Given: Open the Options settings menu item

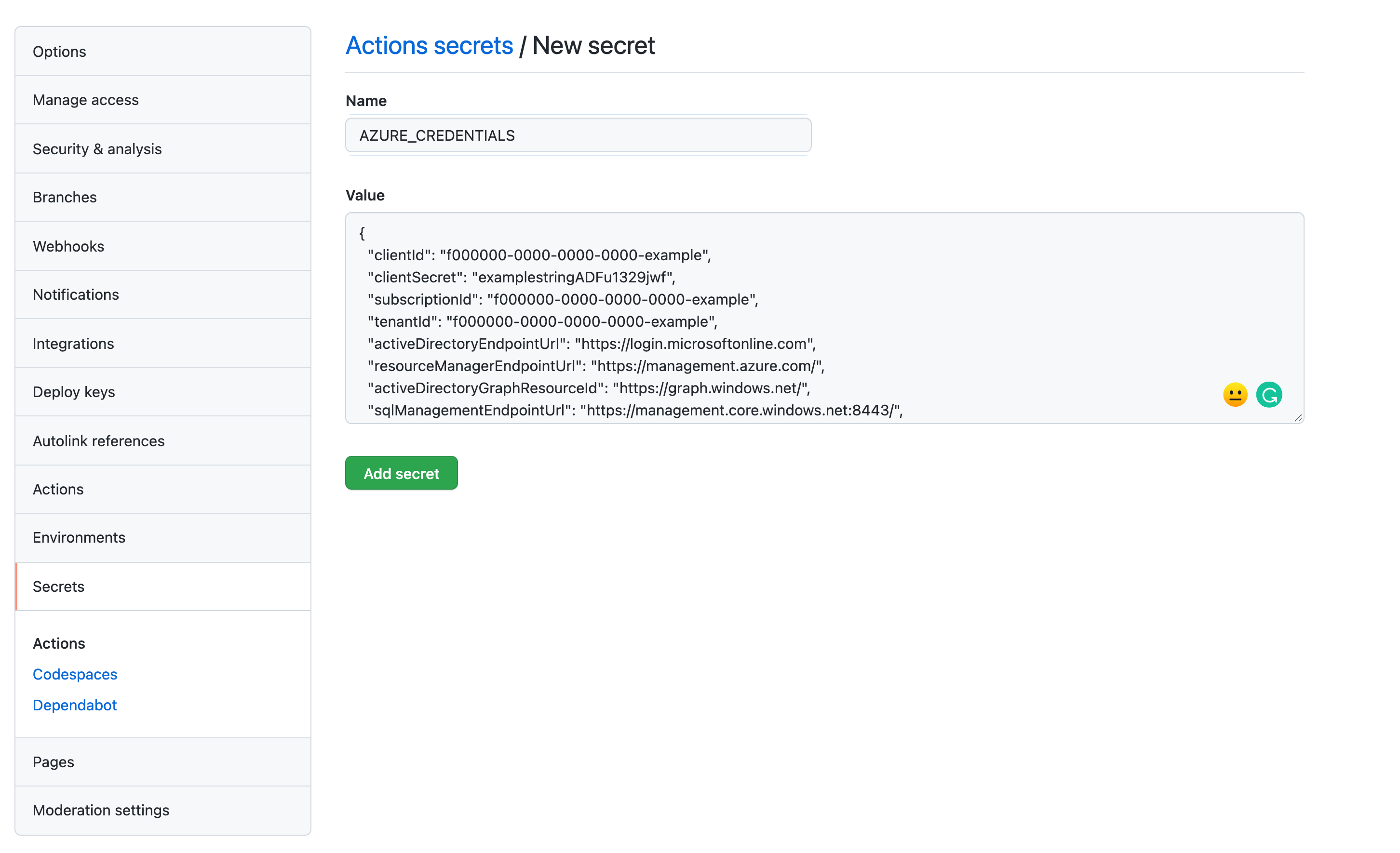Looking at the screenshot, I should [59, 52].
